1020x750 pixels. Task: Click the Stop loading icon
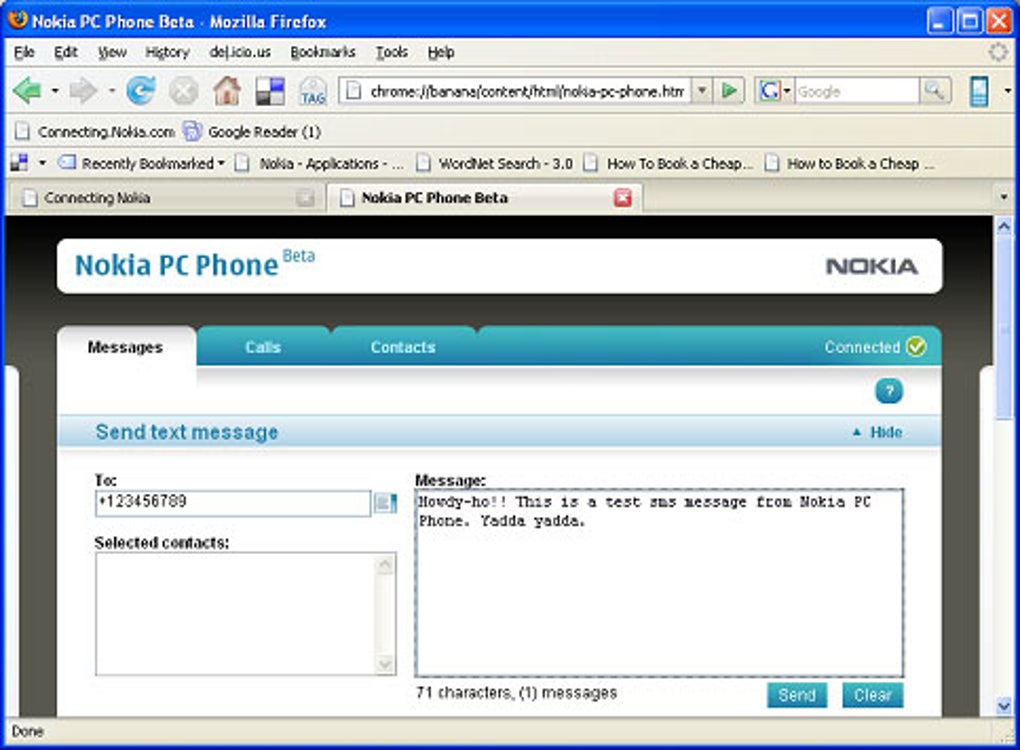(x=184, y=91)
